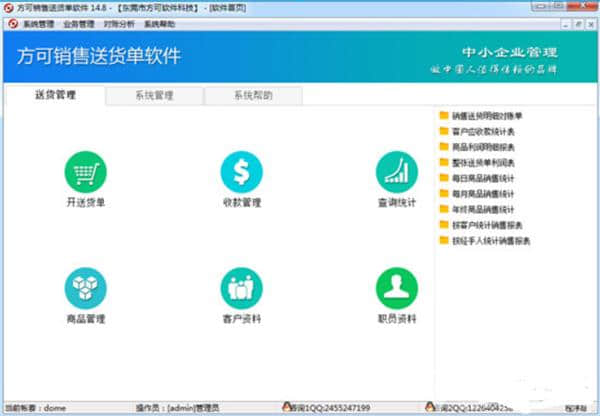Open the 系统帮助 menu in menu bar
Screen dimensions: 600x416
pyautogui.click(x=158, y=22)
